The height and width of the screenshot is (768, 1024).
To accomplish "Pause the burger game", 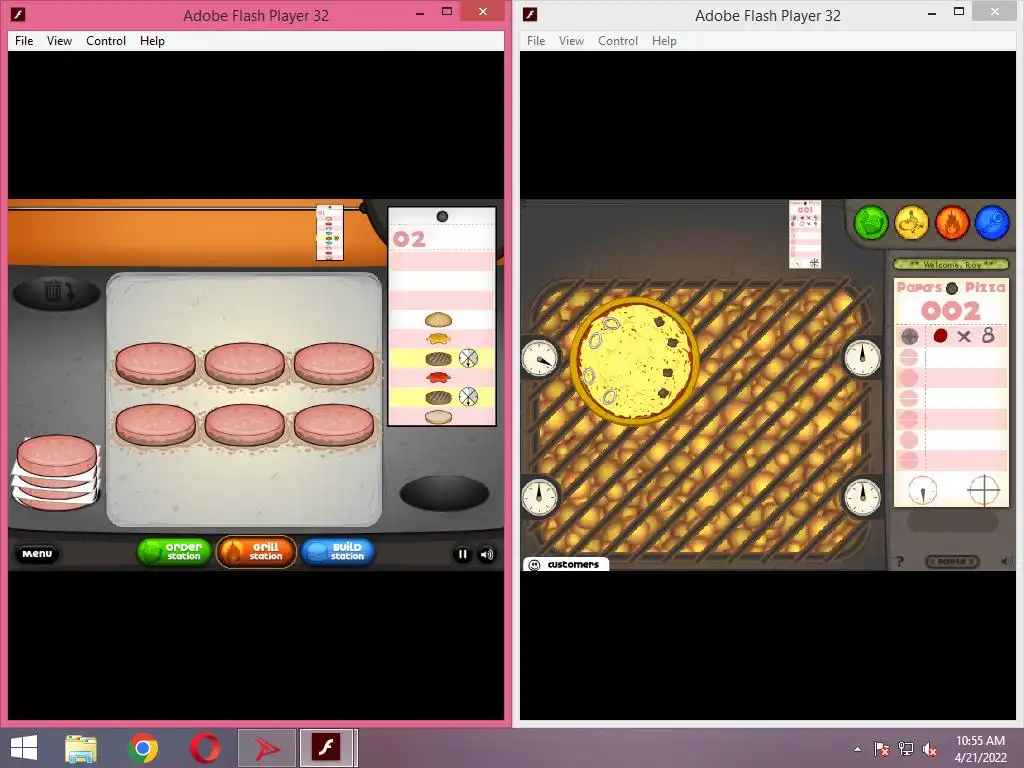I will tap(462, 554).
